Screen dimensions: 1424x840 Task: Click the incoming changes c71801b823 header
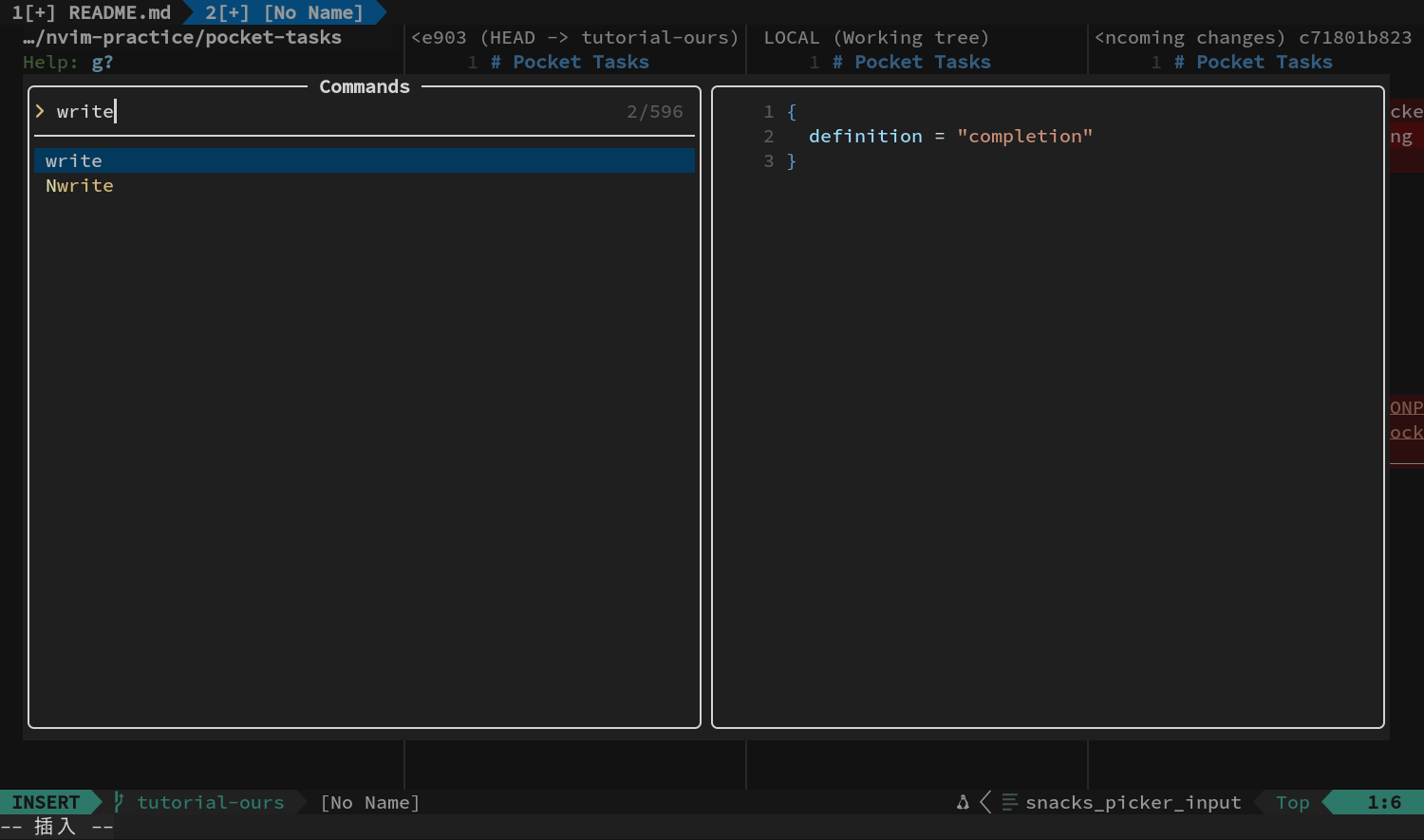(x=1253, y=37)
